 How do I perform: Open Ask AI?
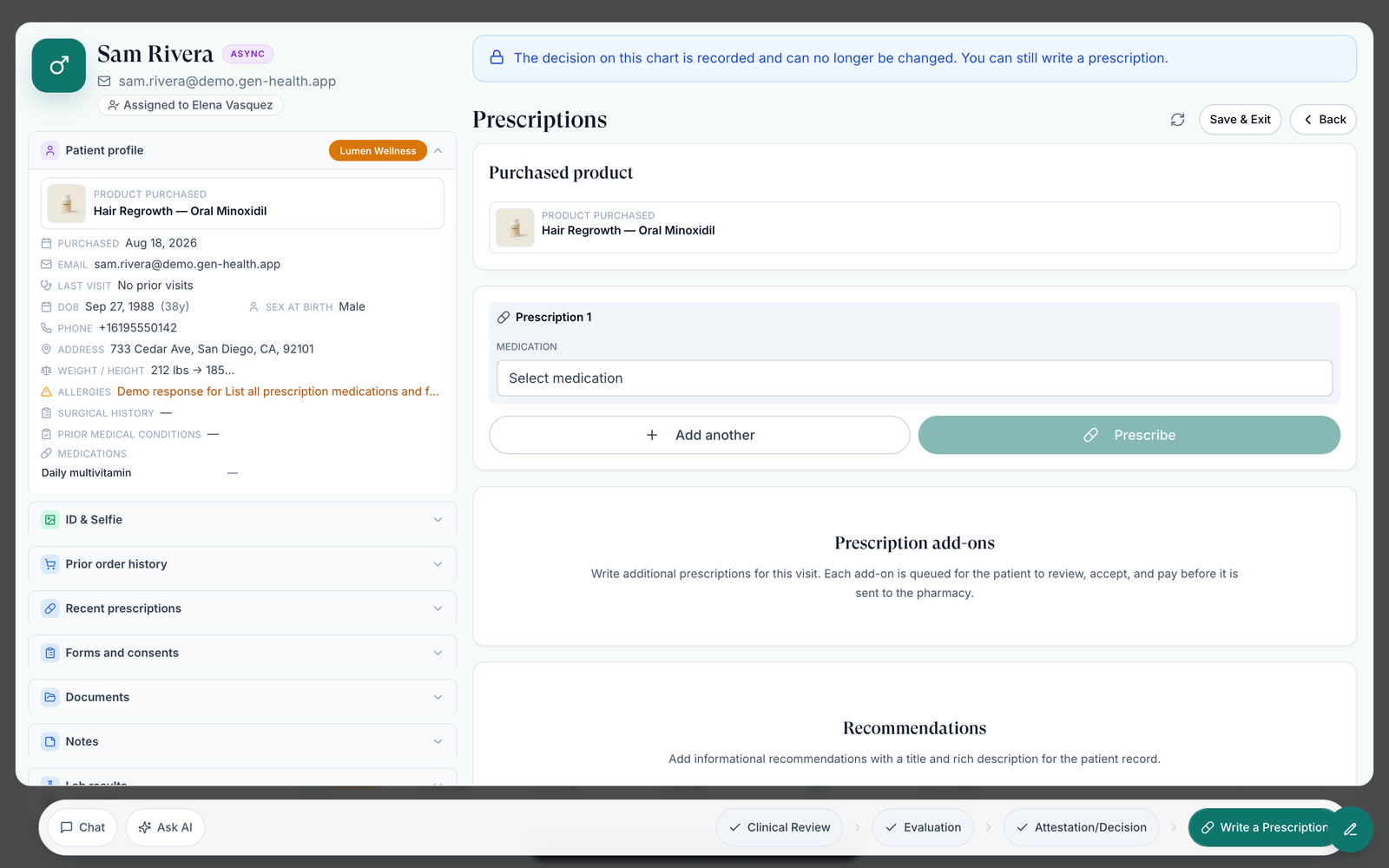click(165, 827)
